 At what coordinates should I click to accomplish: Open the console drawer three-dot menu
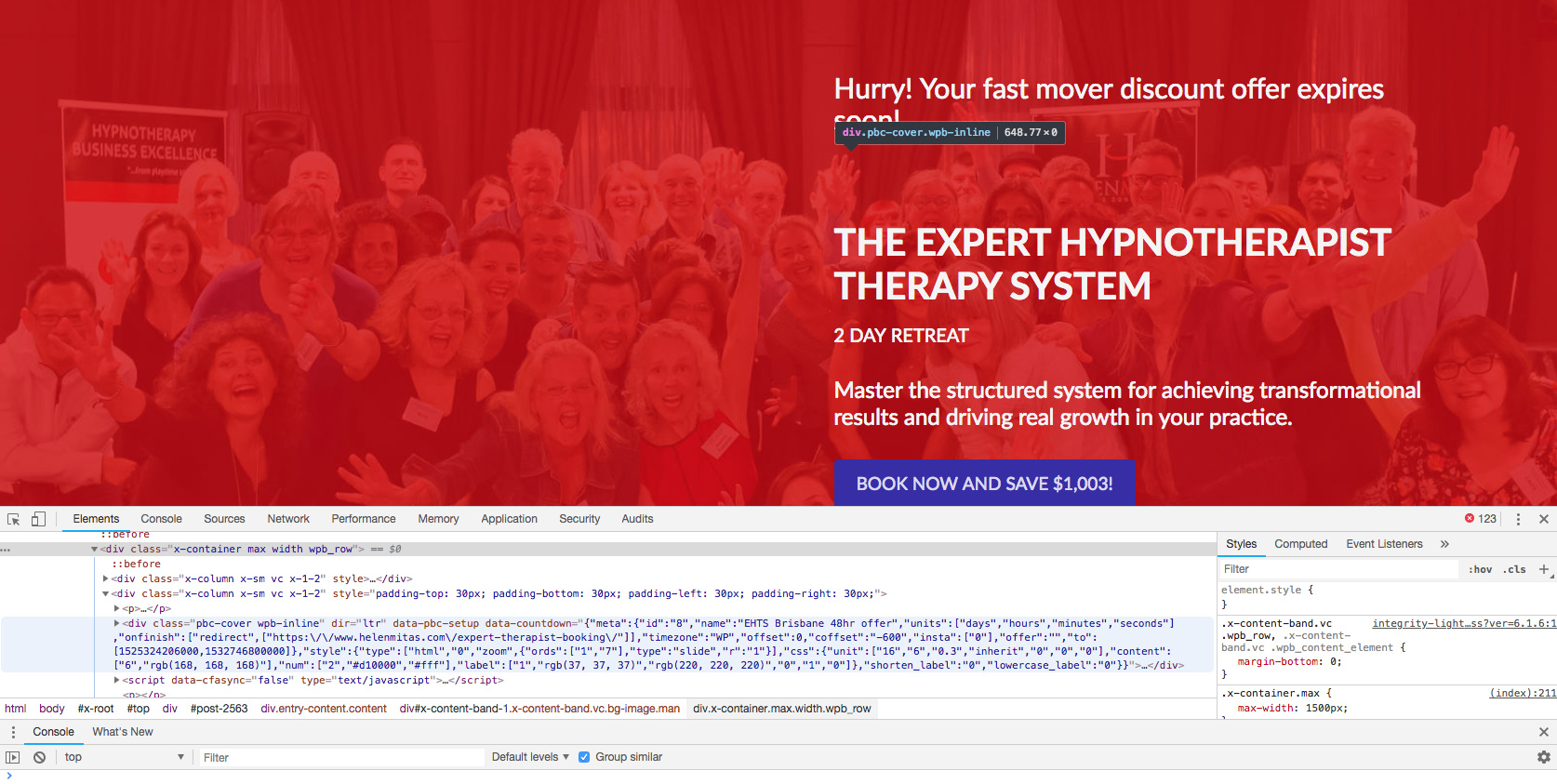click(x=13, y=732)
